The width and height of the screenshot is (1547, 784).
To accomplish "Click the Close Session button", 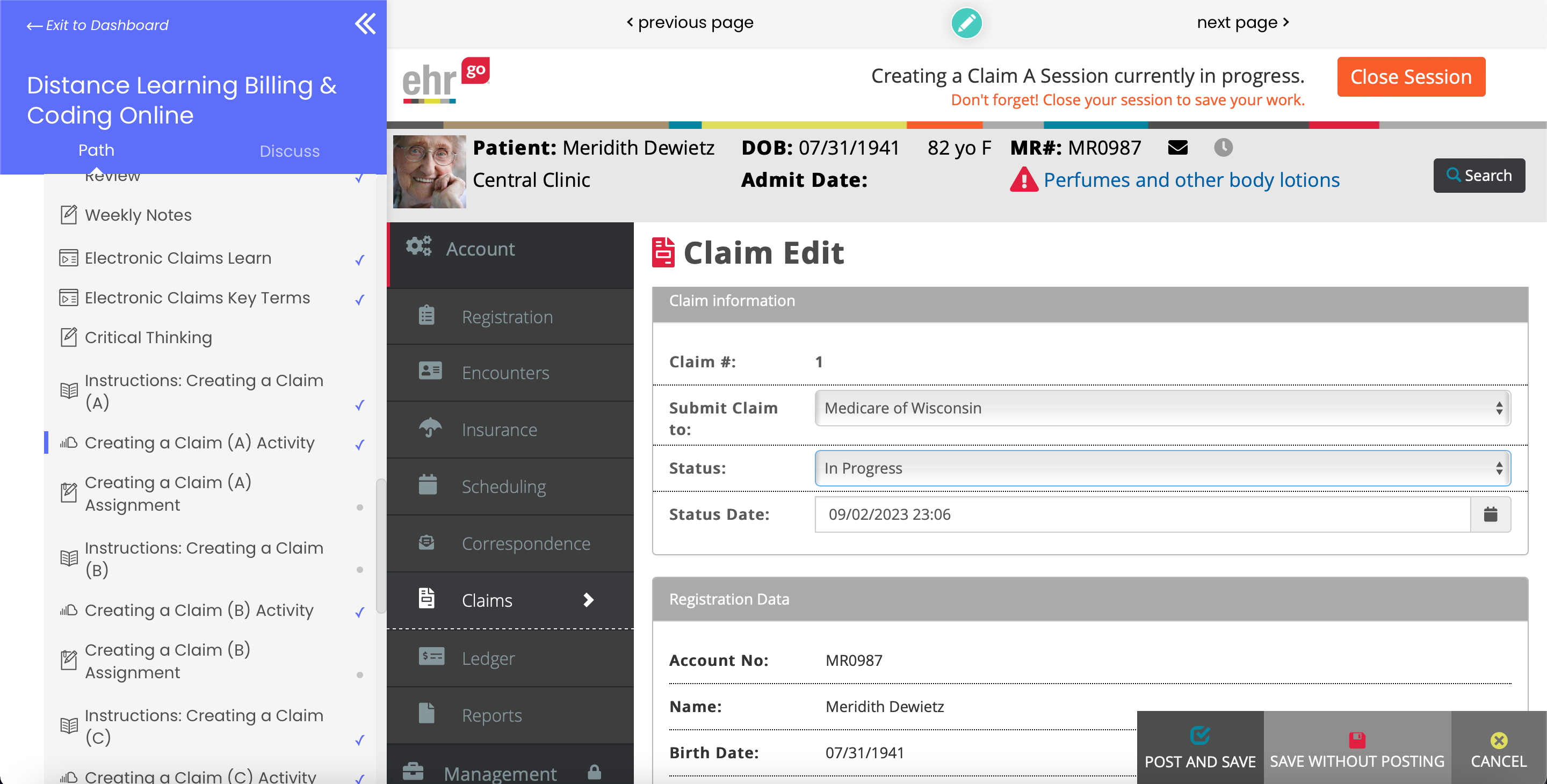I will click(x=1411, y=77).
